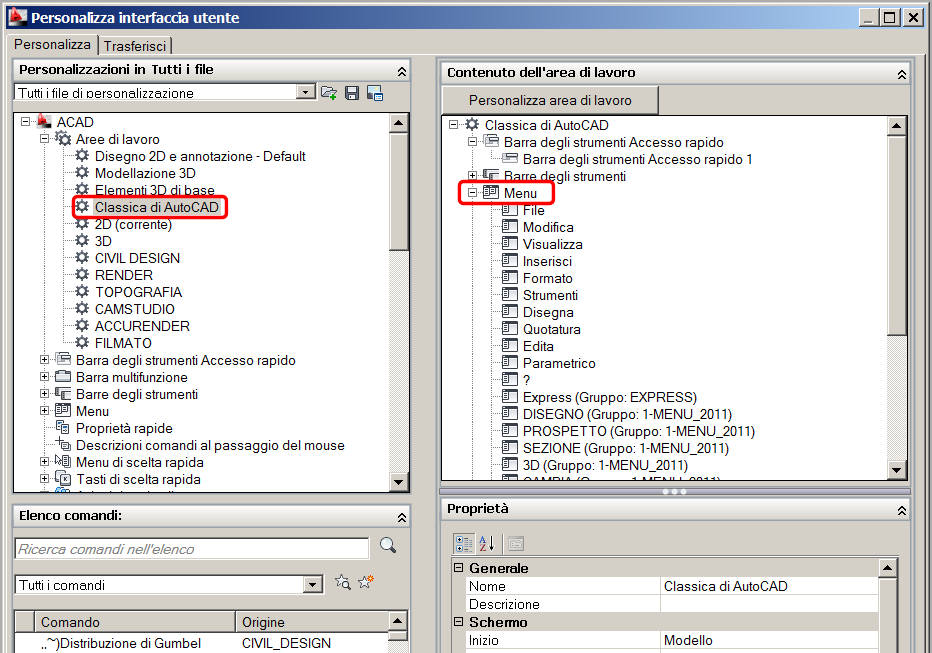
Task: Select Express (Gruppo: EXPRESS) in the tree
Action: (x=610, y=397)
